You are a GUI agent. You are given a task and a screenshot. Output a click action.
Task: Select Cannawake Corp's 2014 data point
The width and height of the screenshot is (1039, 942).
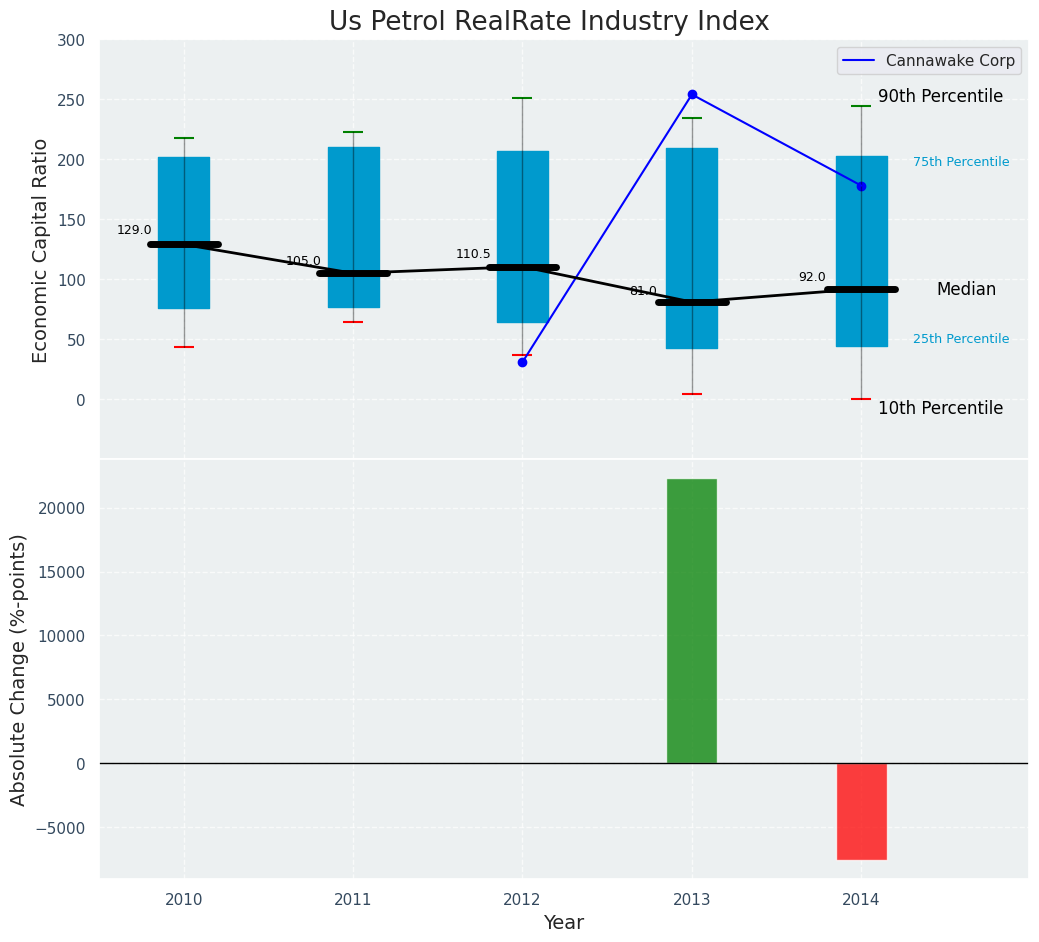[861, 186]
